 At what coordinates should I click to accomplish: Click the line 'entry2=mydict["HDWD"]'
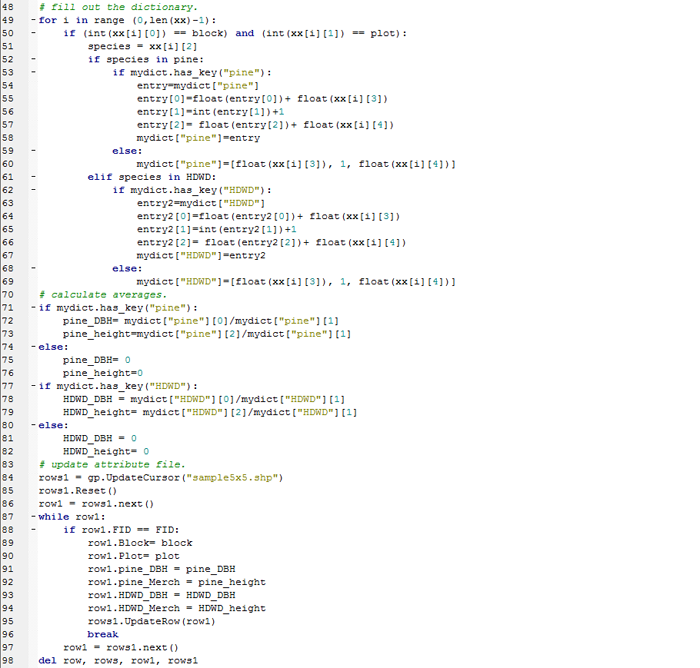click(x=201, y=203)
